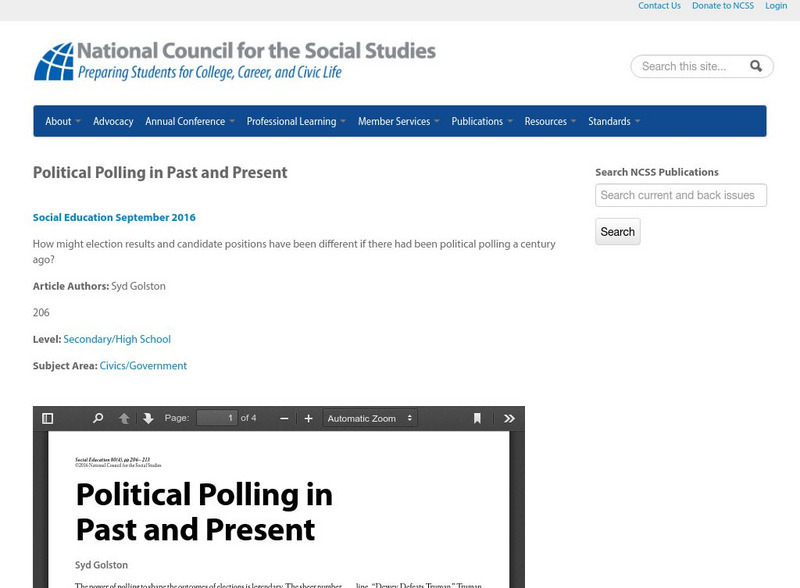The height and width of the screenshot is (588, 800).
Task: Open the Advocacy menu item
Action: [x=113, y=121]
